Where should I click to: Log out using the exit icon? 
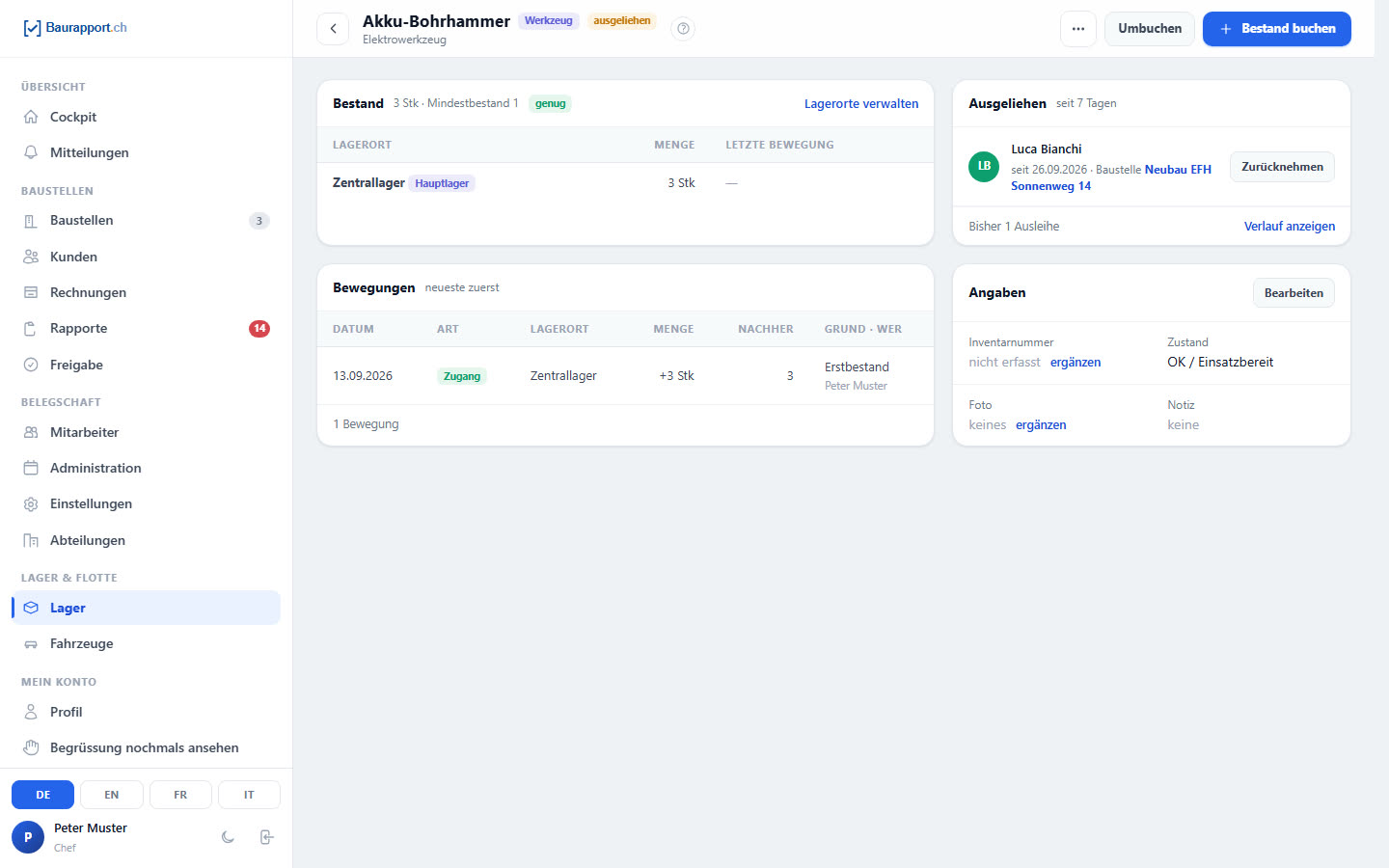coord(267,837)
